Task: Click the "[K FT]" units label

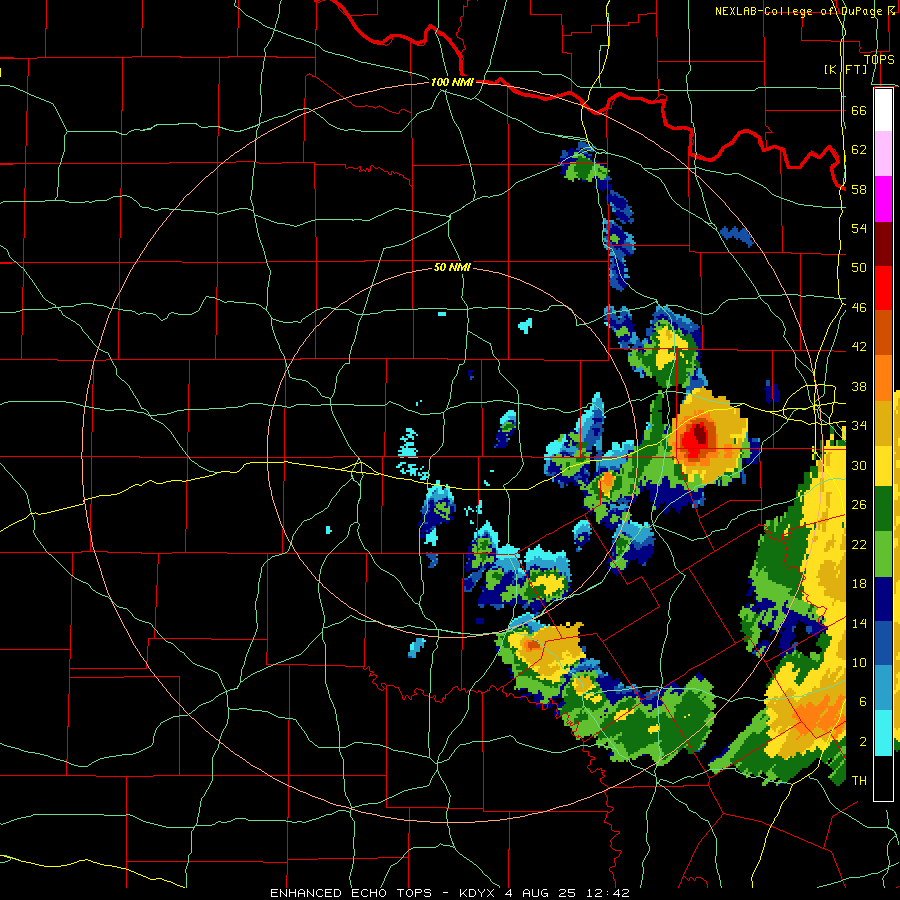Action: 845,69
